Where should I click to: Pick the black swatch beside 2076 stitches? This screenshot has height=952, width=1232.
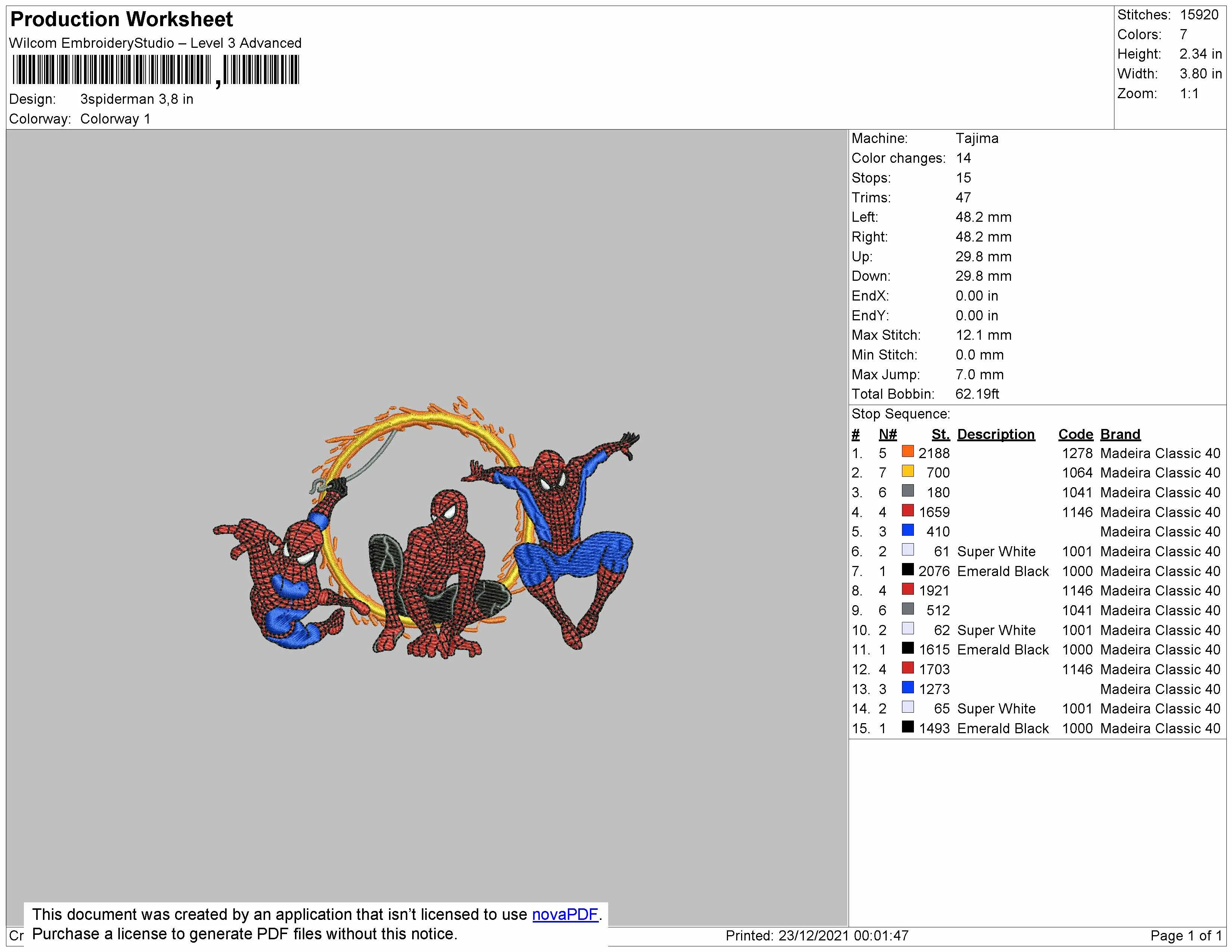click(908, 570)
